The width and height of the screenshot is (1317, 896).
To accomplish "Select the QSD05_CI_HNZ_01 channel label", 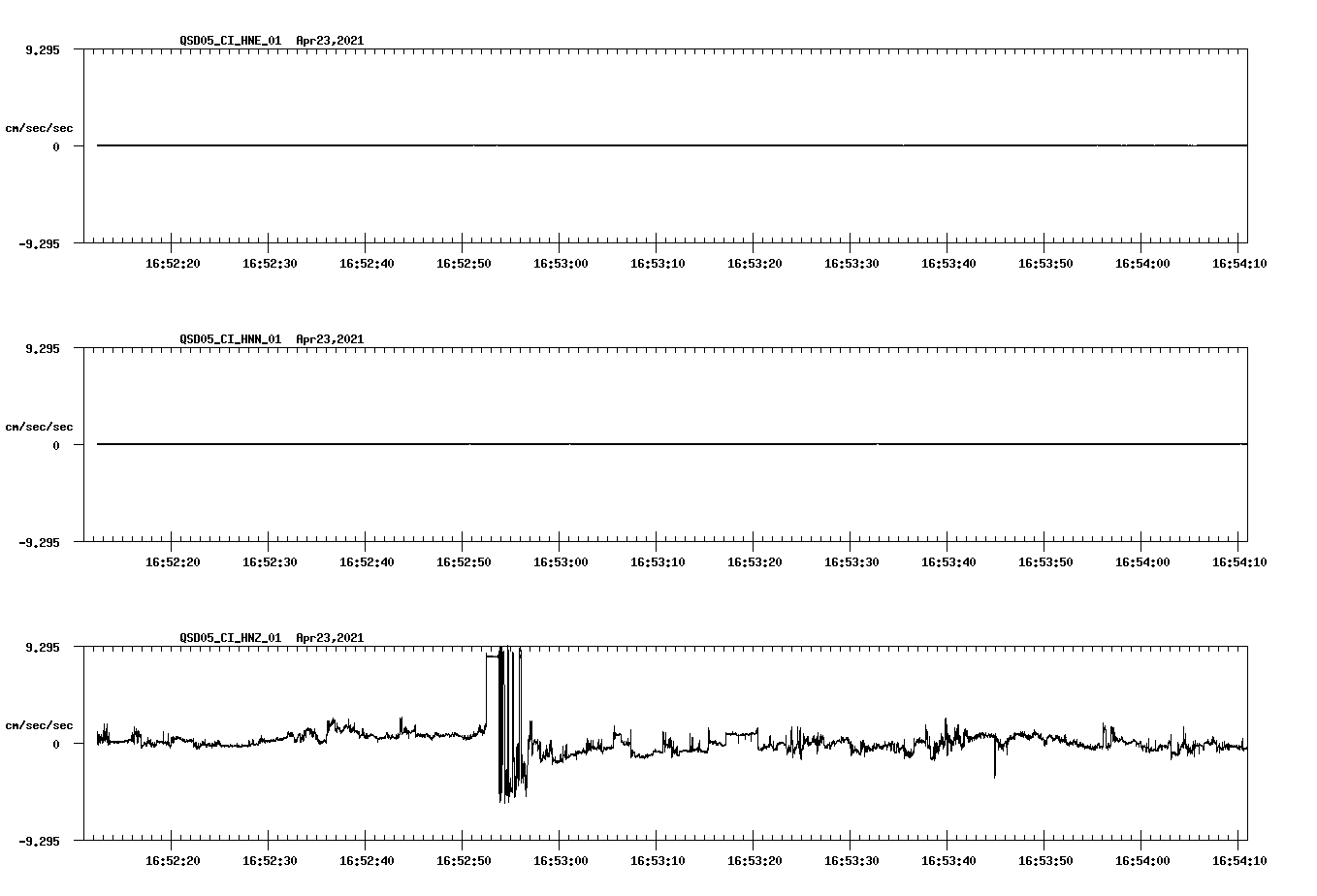I will coord(228,638).
